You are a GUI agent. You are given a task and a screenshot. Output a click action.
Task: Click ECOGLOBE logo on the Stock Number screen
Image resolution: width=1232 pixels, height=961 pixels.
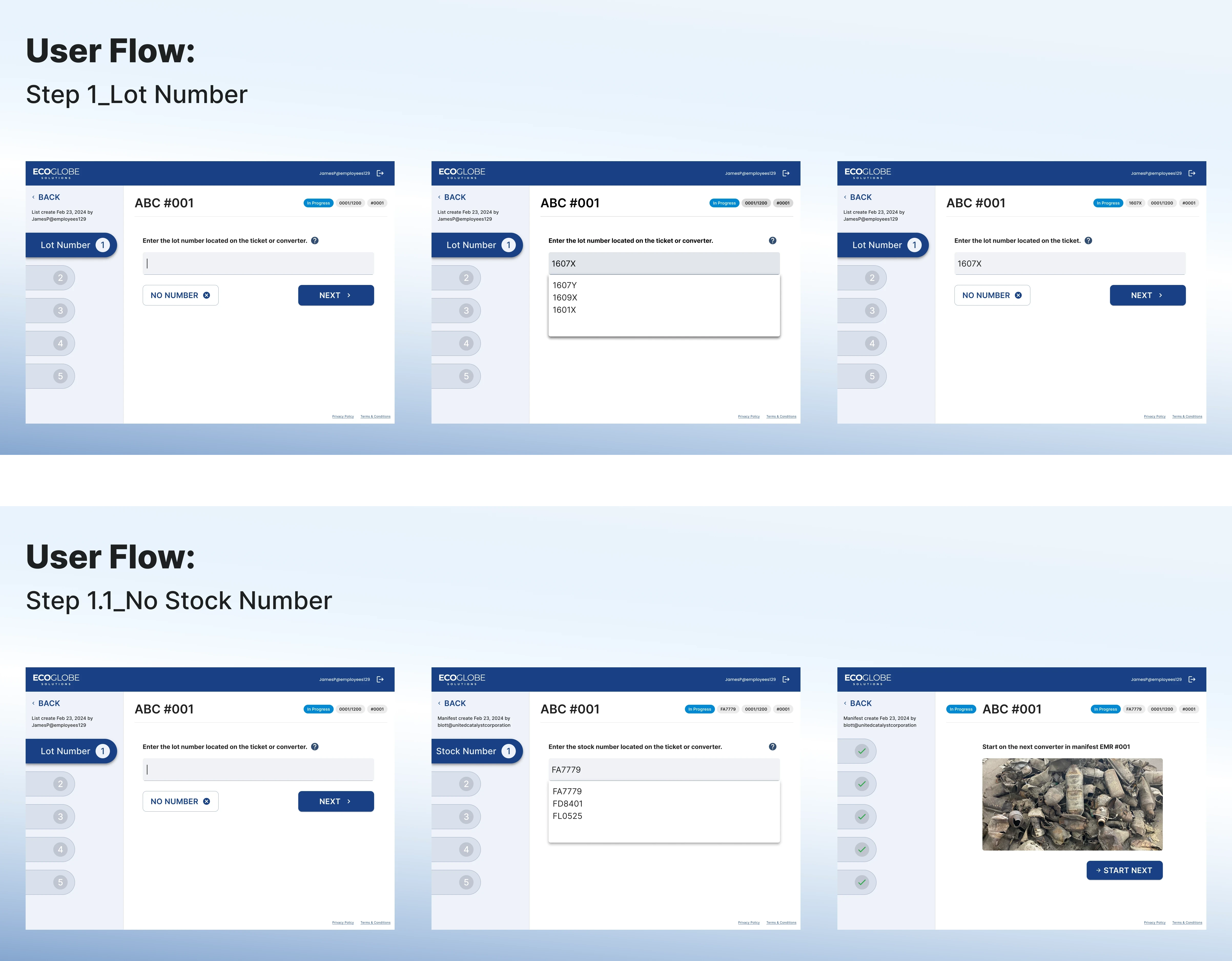[x=462, y=679]
